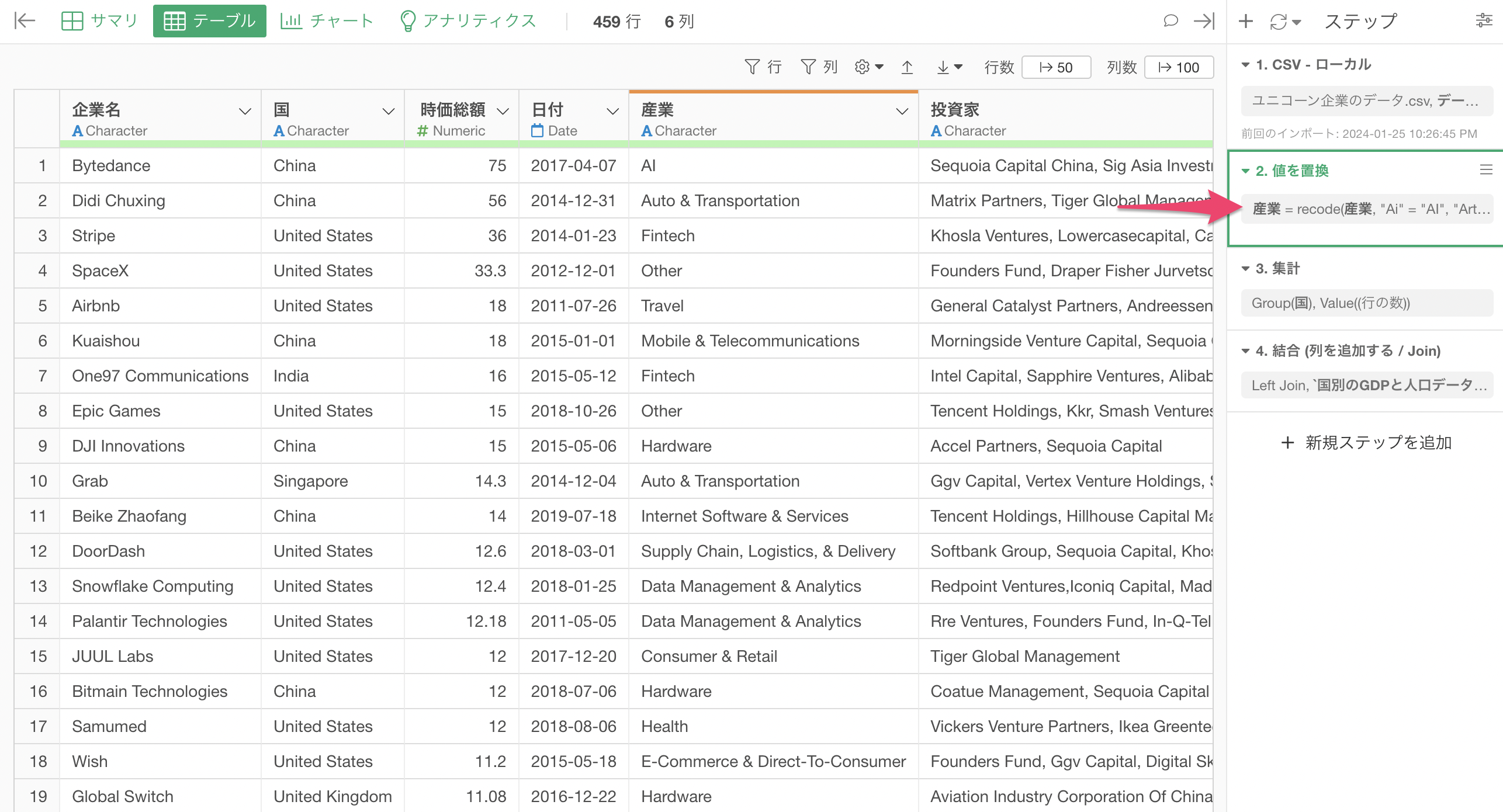The width and height of the screenshot is (1503, 812).
Task: Open the 企業名 column header dropdown
Action: [x=245, y=111]
